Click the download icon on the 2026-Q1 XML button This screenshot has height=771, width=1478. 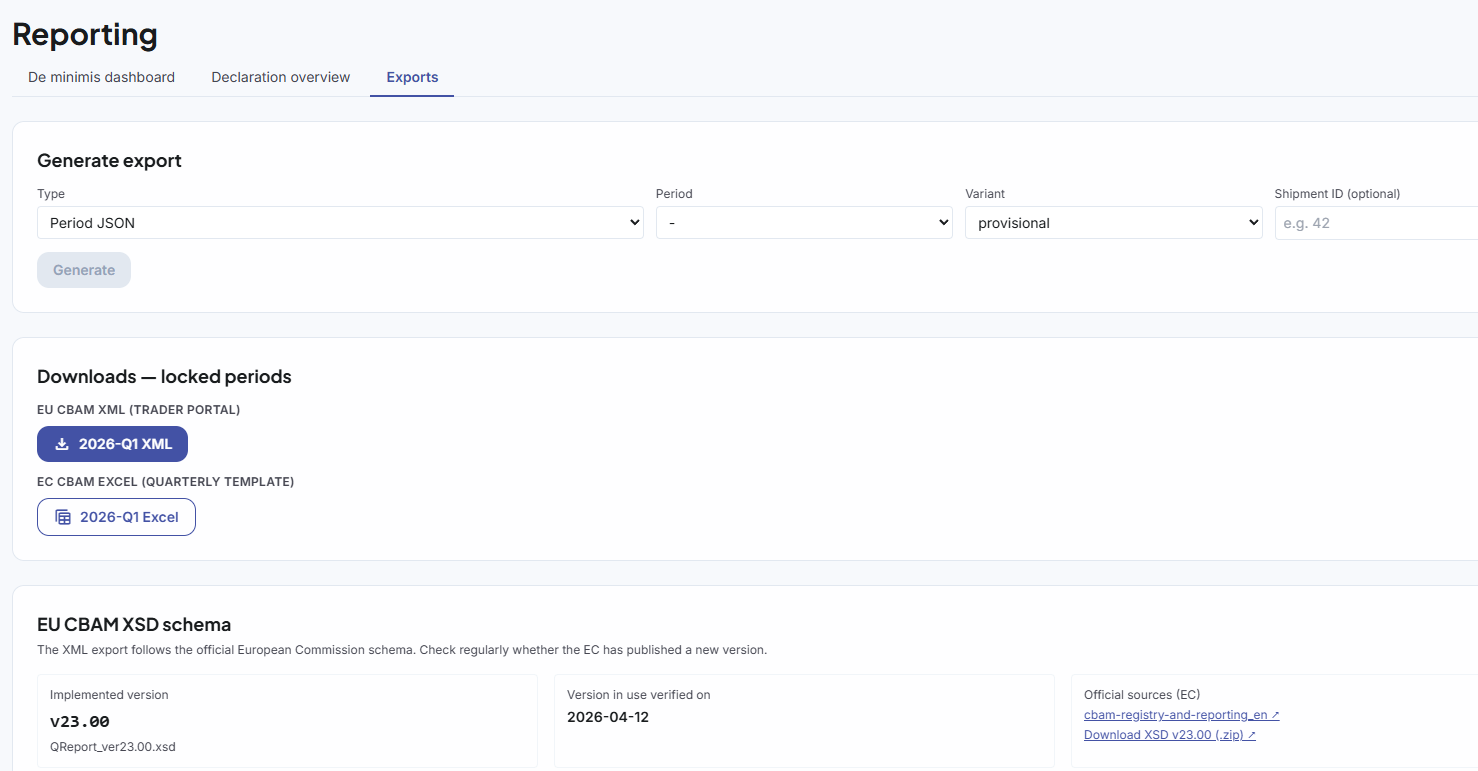tap(62, 444)
